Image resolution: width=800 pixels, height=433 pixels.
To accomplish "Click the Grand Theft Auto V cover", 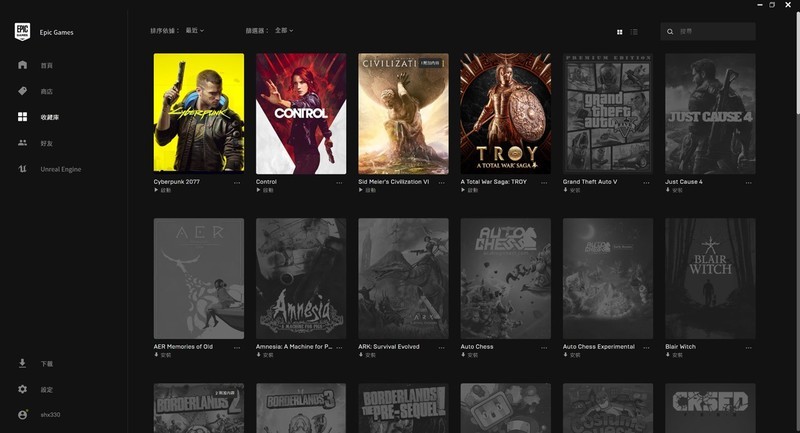I will point(608,113).
